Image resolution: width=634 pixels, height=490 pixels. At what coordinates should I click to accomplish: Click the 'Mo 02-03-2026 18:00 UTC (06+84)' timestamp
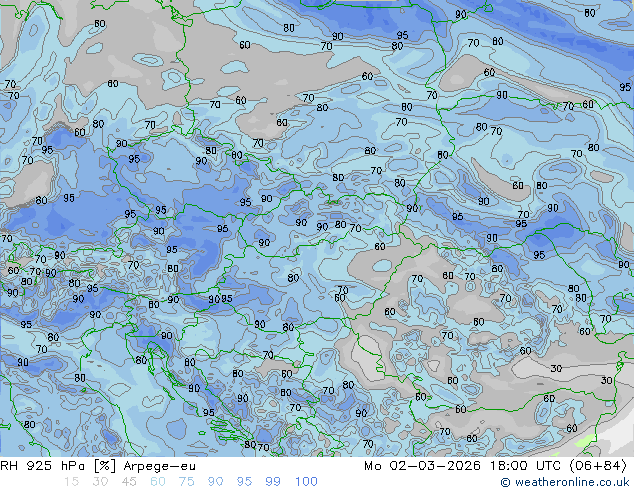click(495, 466)
